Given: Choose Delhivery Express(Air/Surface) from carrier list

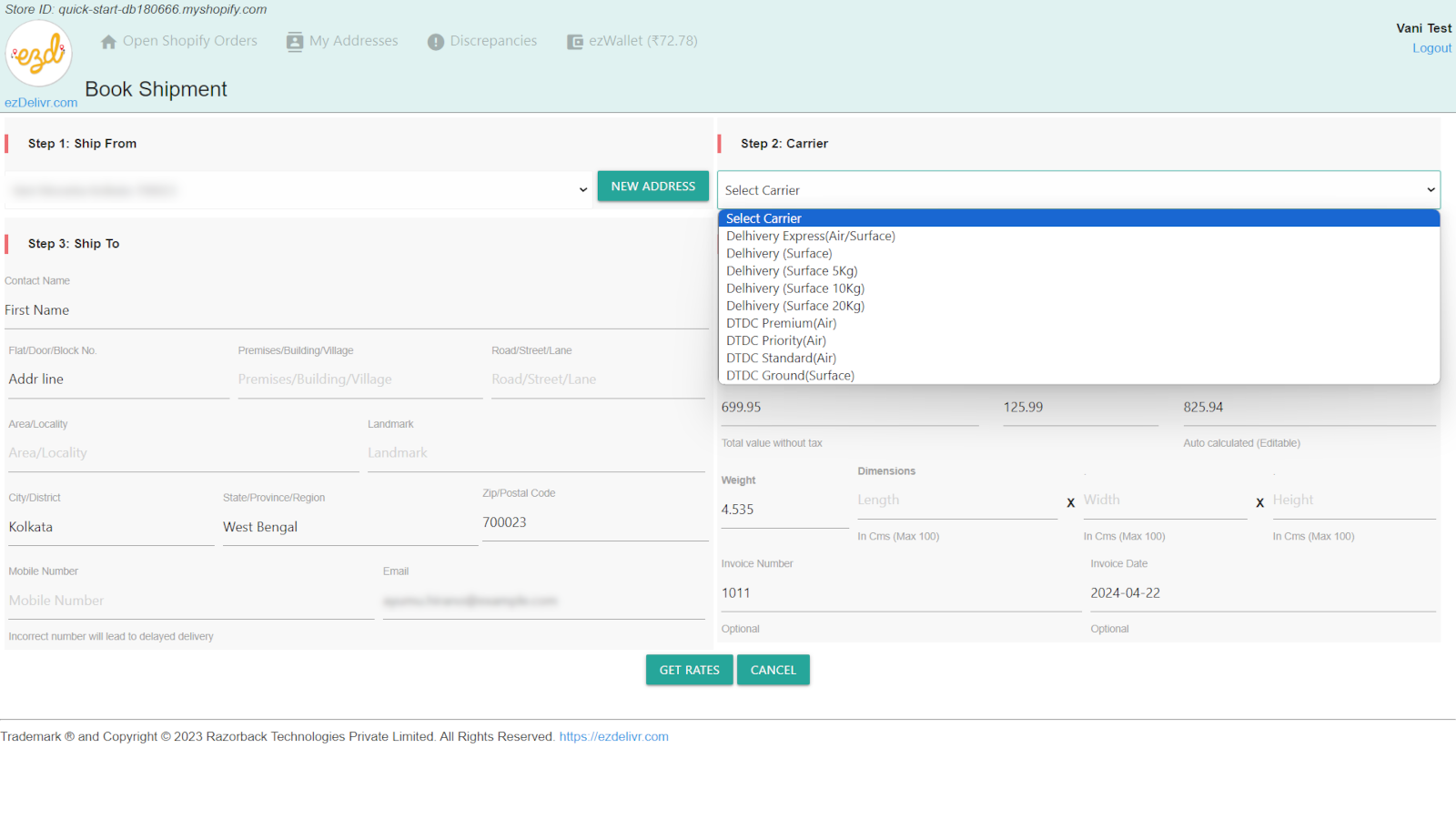Looking at the screenshot, I should (x=810, y=236).
